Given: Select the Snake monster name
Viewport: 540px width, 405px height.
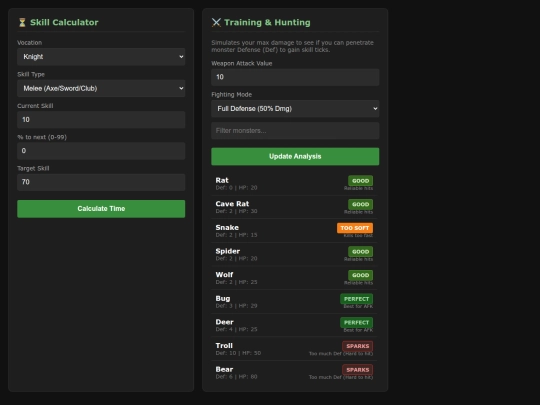Looking at the screenshot, I should tap(227, 228).
